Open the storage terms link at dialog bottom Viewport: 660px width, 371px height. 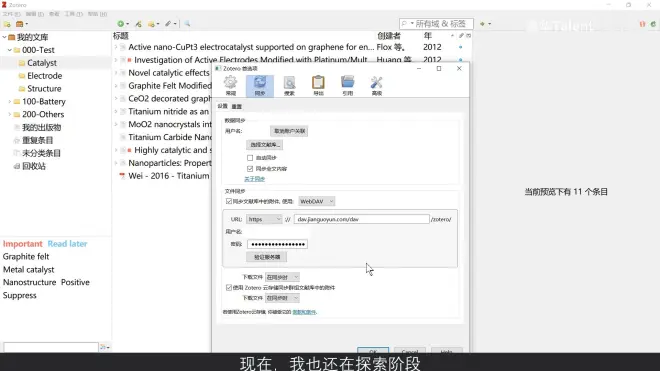pyautogui.click(x=304, y=312)
